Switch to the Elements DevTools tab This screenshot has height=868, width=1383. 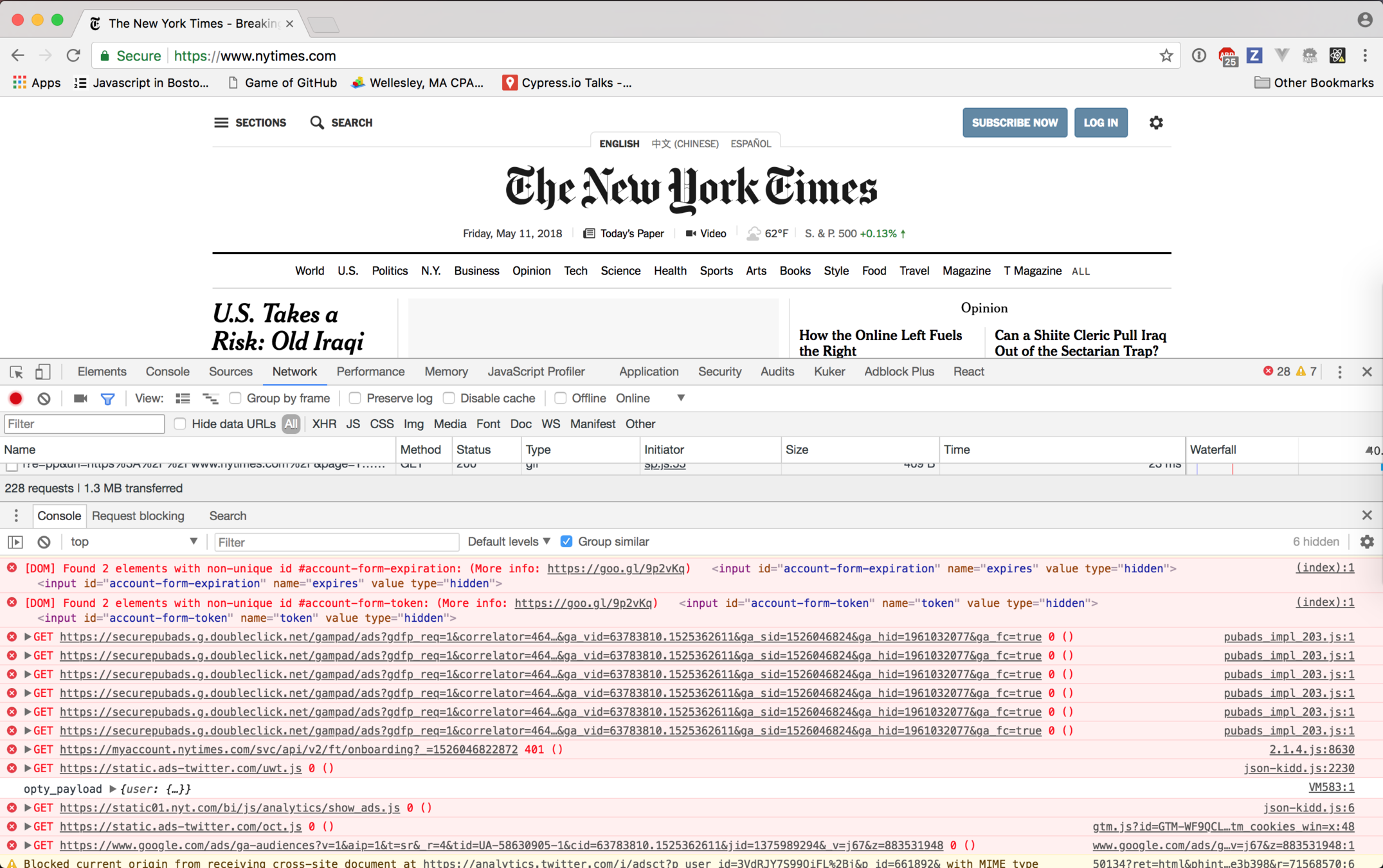(102, 372)
